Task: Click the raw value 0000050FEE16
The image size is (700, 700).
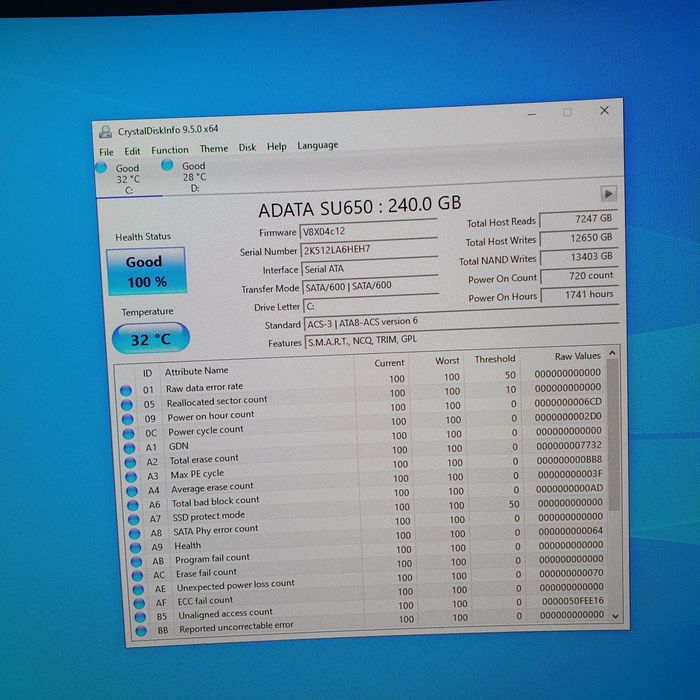Action: point(573,601)
